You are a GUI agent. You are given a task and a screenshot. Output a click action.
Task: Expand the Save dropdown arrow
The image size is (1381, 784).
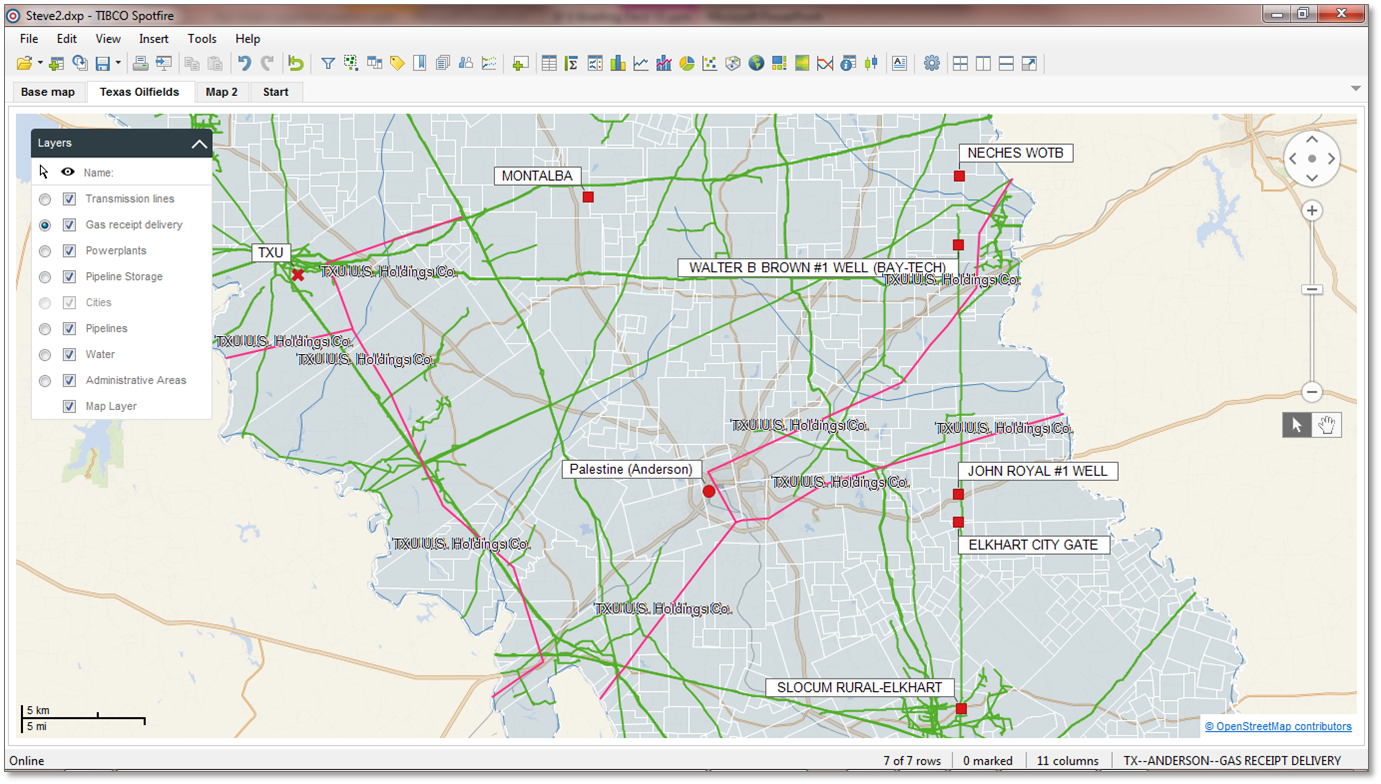(118, 64)
